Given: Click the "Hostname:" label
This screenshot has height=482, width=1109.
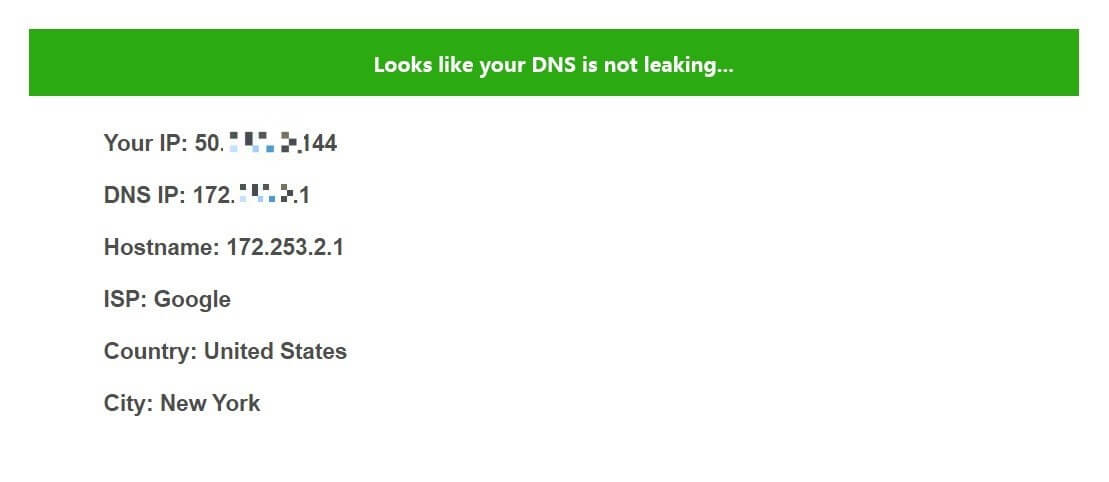Looking at the screenshot, I should point(161,247).
